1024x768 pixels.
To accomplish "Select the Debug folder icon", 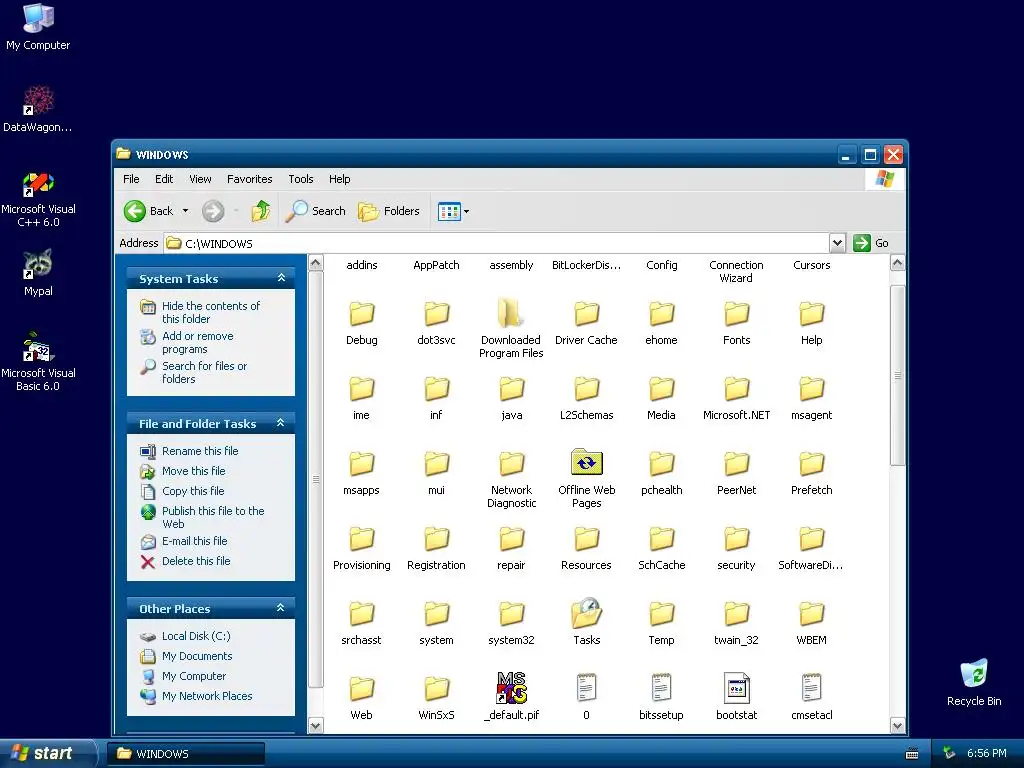I will (361, 313).
